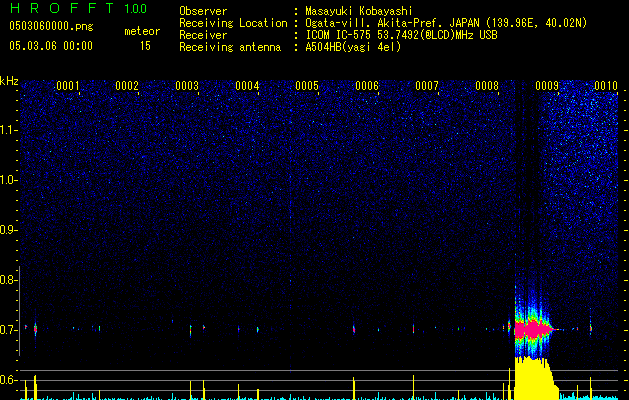This screenshot has height=400, width=629.
Task: Click observer name Masayuki Kobayashi
Action: pyautogui.click(x=359, y=11)
